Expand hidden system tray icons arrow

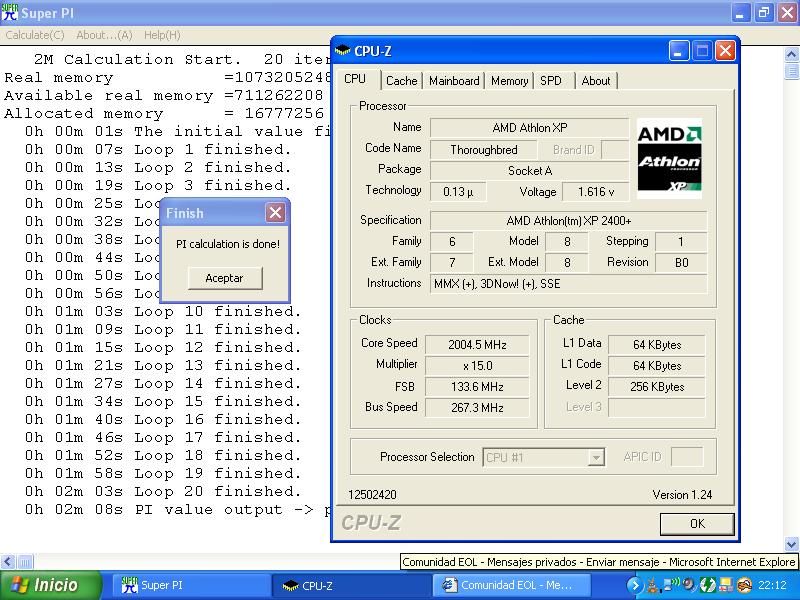[634, 585]
